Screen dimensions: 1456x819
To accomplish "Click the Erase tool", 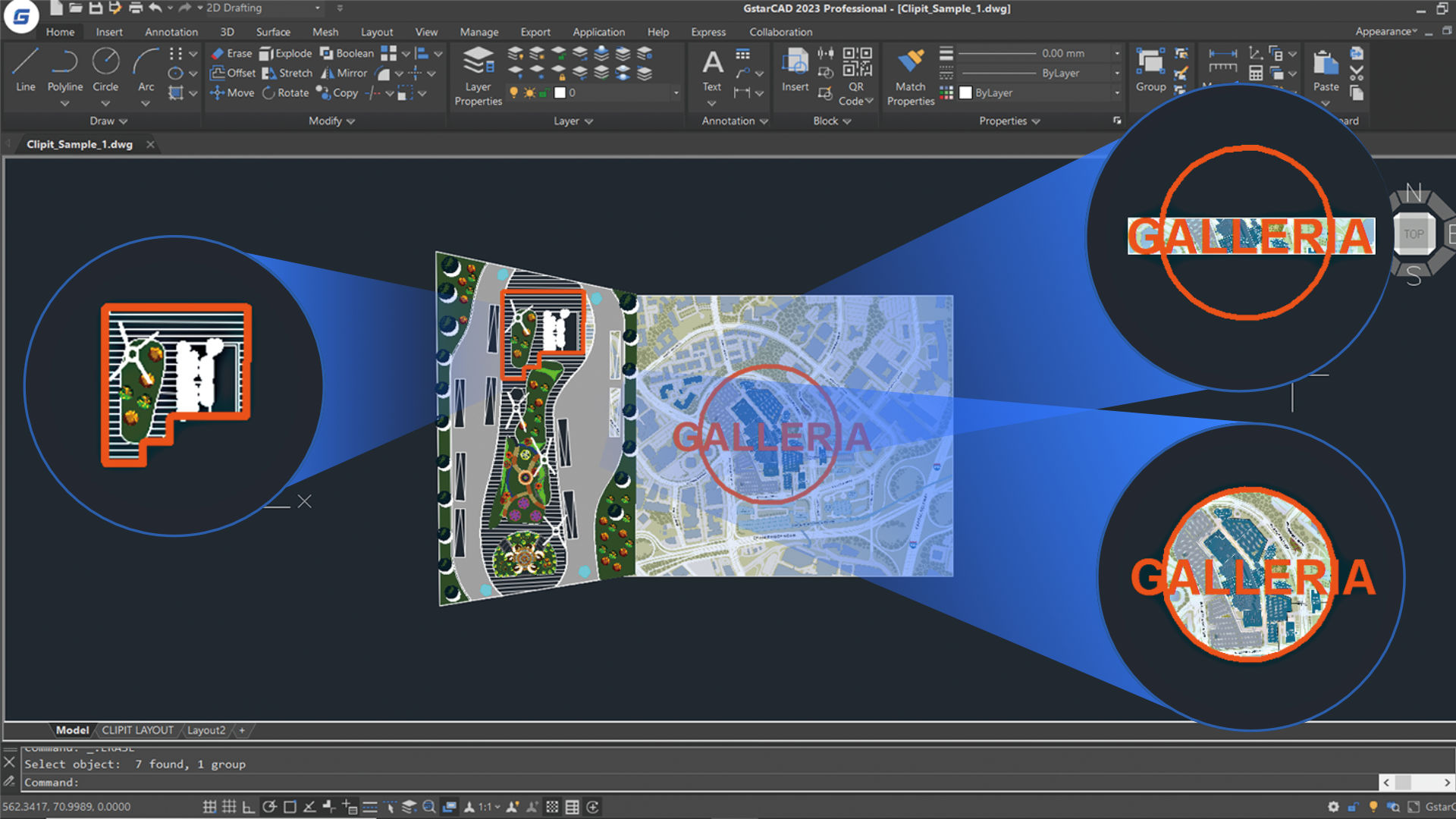I will click(x=231, y=53).
